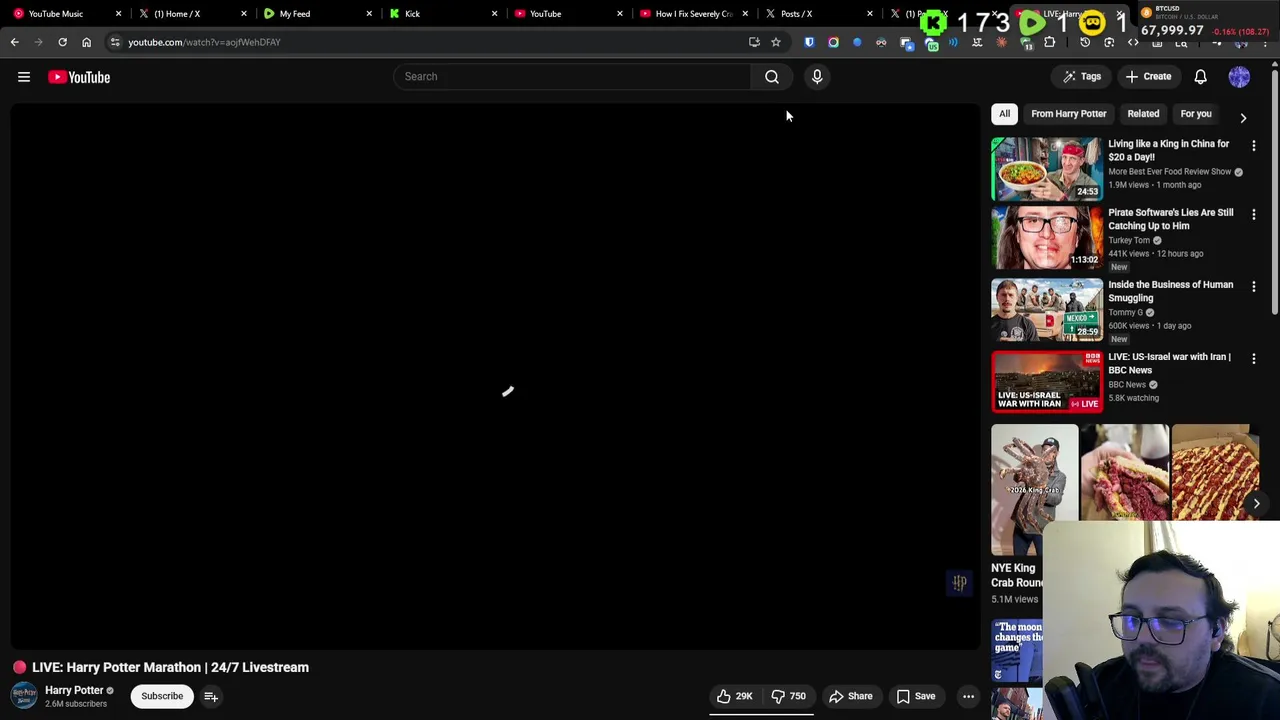Open the YouTube hamburger guide menu

(24, 77)
